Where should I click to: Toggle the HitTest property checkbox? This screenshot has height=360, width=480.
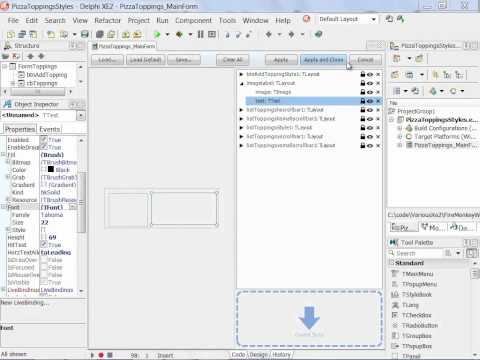(44, 245)
